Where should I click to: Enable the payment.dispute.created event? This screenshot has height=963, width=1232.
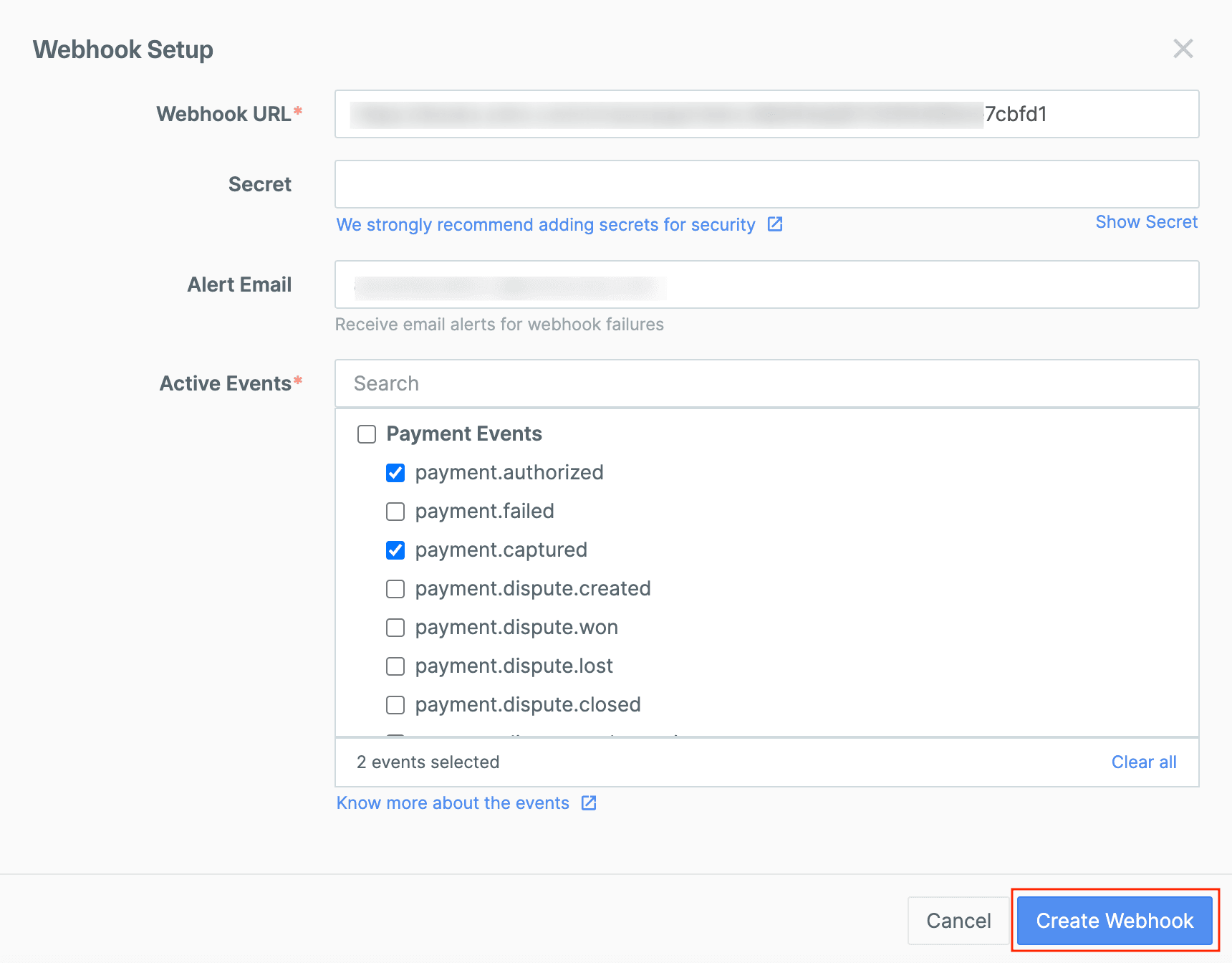click(x=395, y=589)
